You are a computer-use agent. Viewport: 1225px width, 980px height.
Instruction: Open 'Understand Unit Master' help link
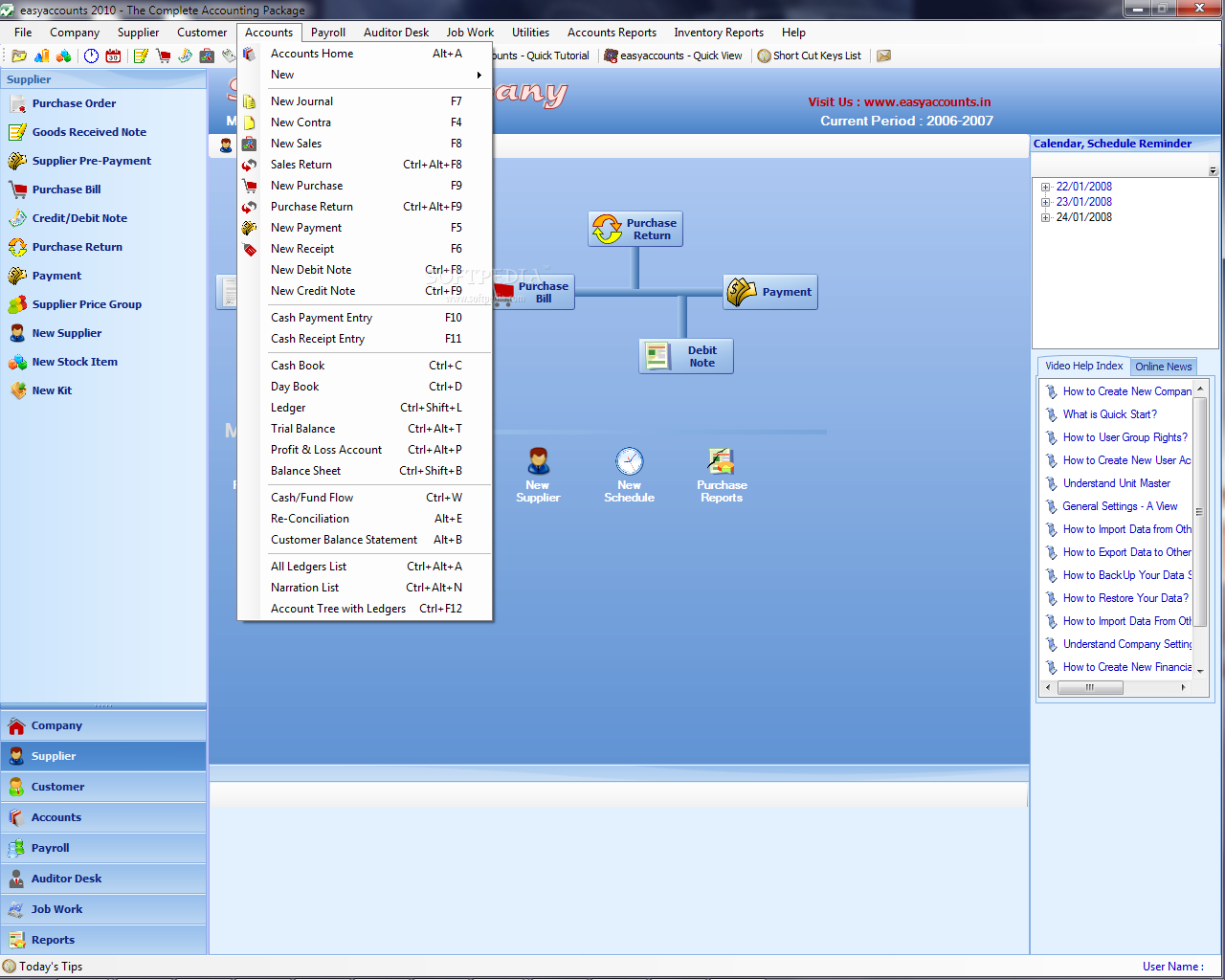(1117, 483)
